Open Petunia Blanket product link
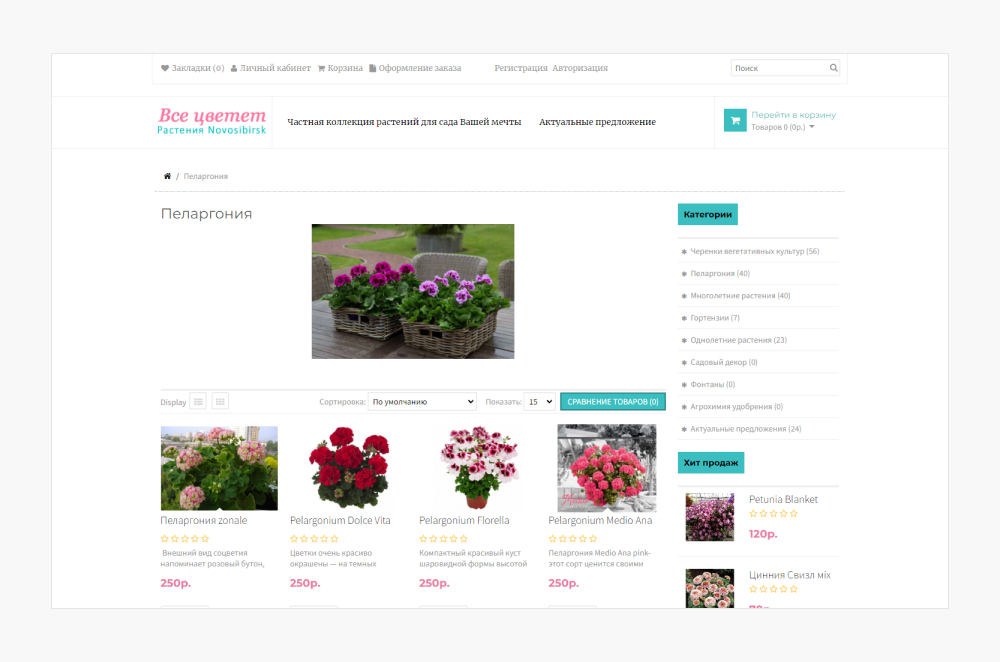Screen dimensions: 1000x662 point(783,499)
